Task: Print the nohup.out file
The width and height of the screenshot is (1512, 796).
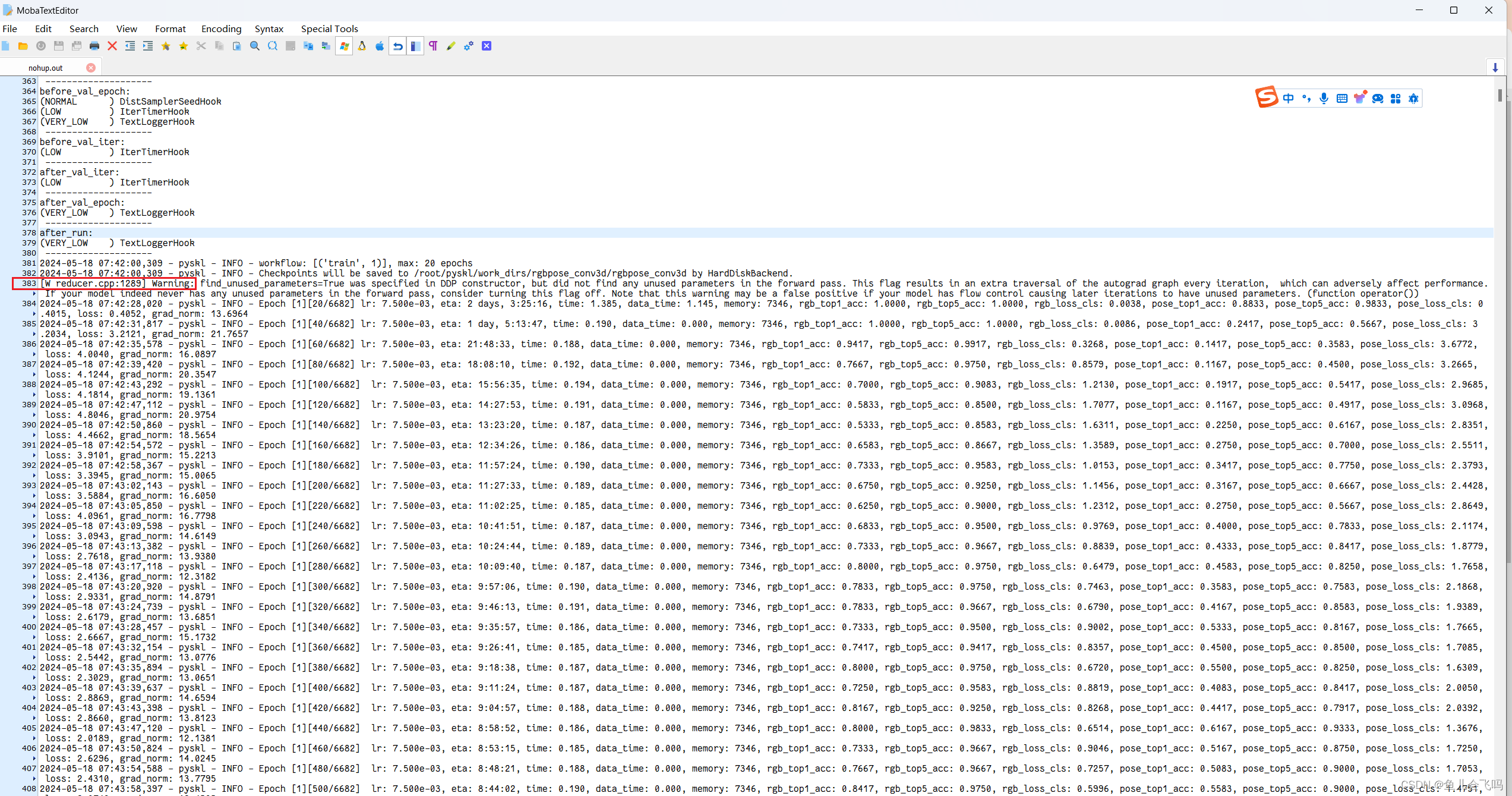Action: 94,46
